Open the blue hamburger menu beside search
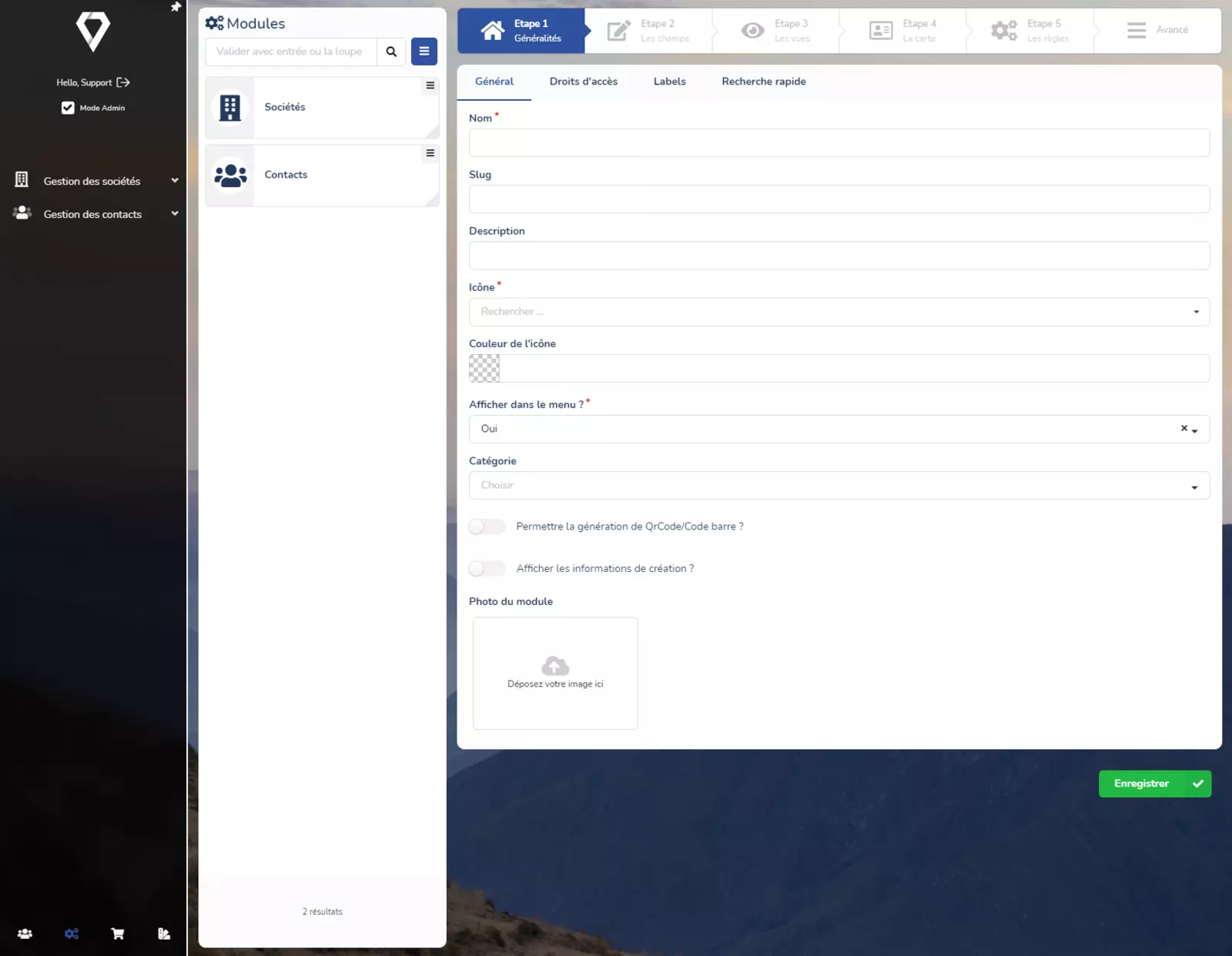Screen dimensions: 1232x956 (x=424, y=52)
